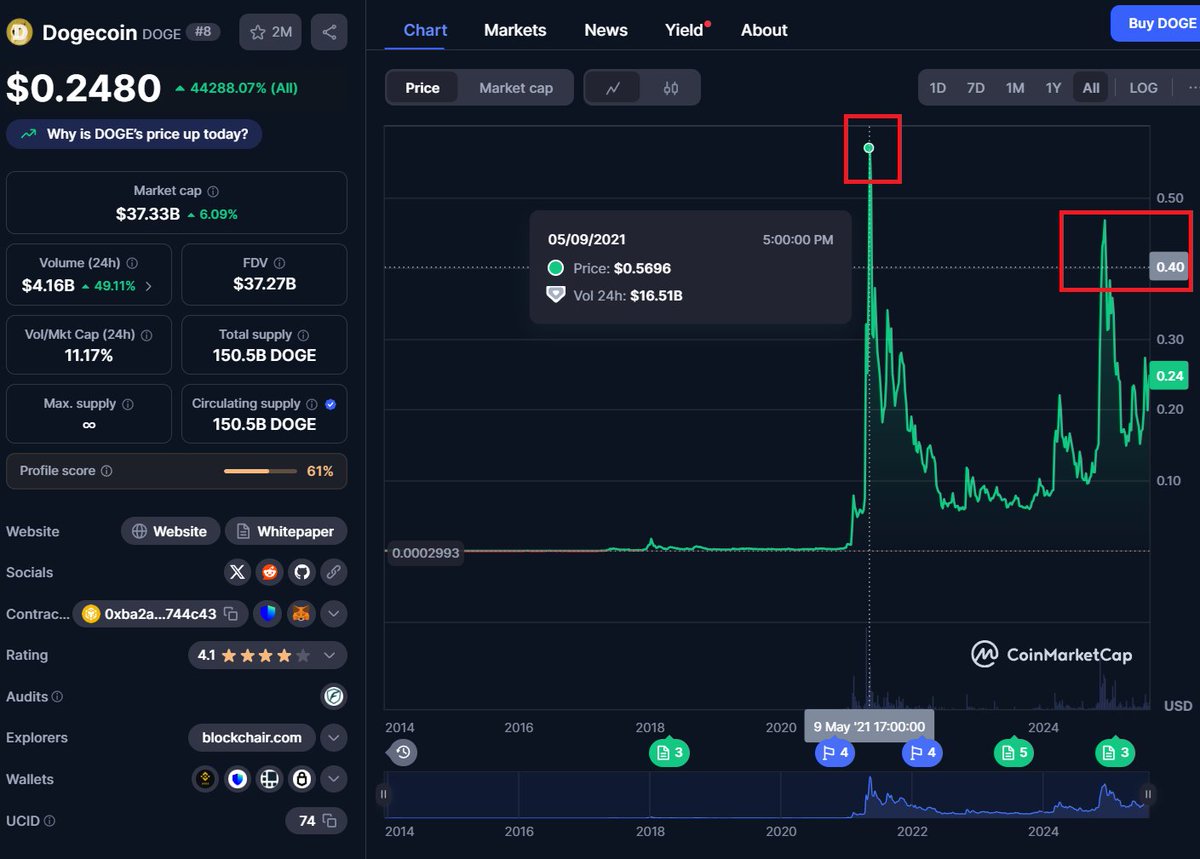Set chart range to 1D
Image resolution: width=1200 pixels, height=859 pixels.
click(x=938, y=88)
